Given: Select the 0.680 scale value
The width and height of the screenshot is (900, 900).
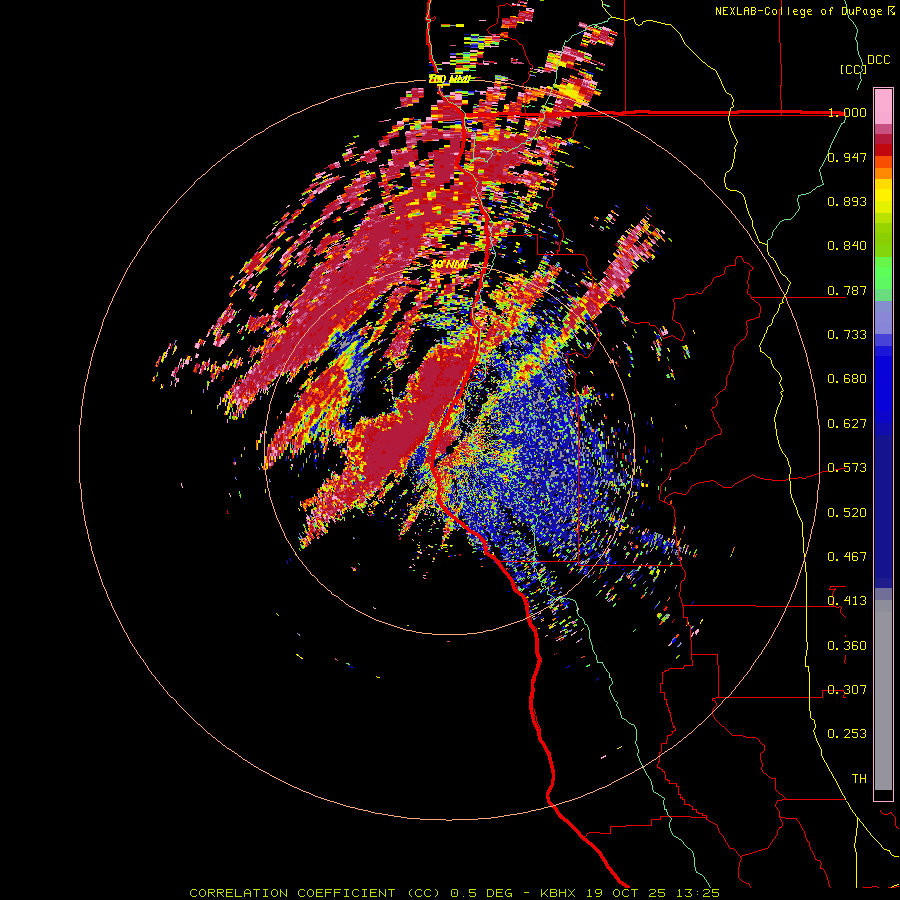Looking at the screenshot, I should click(x=847, y=379).
